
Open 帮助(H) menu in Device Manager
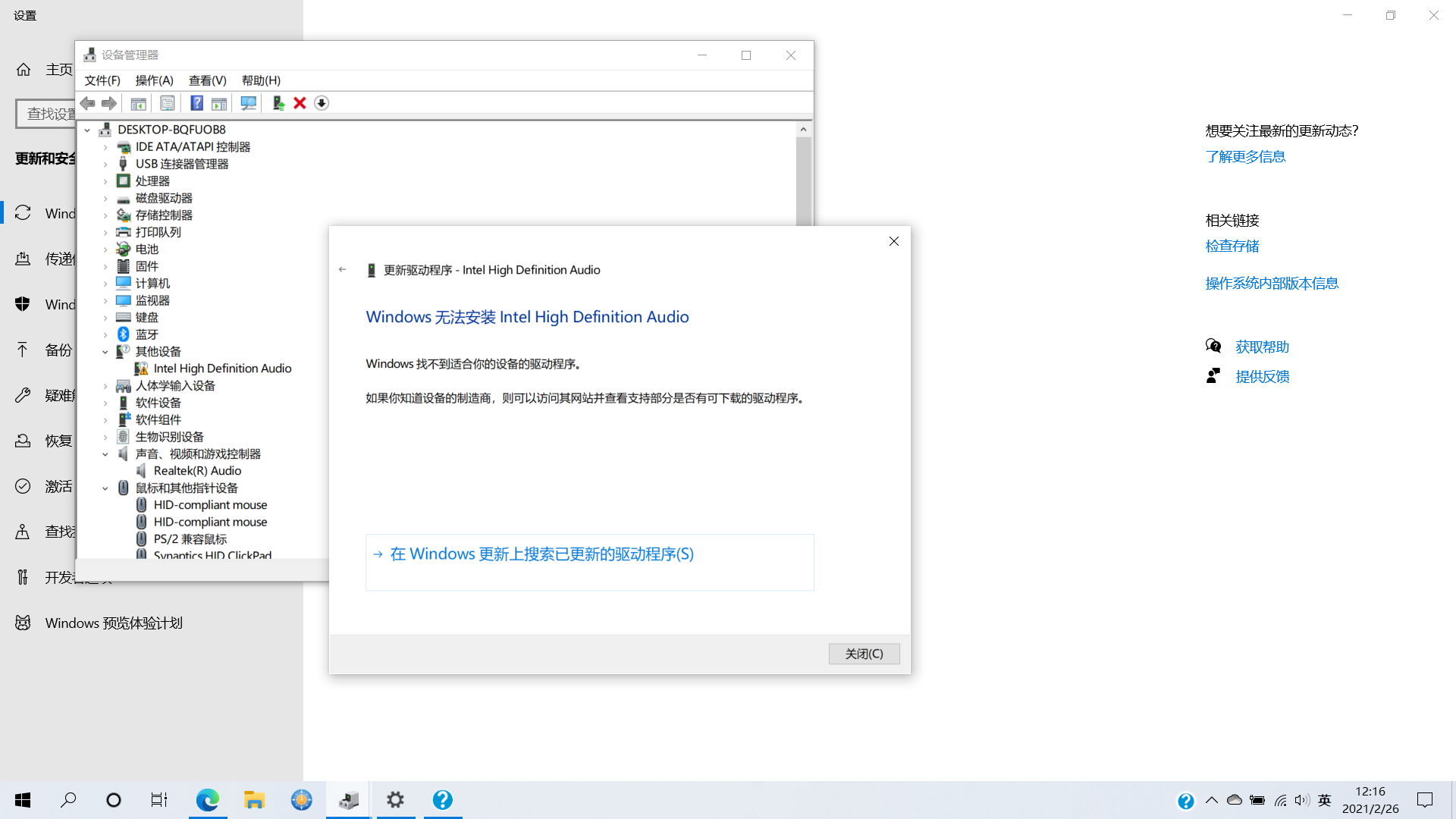tap(261, 80)
